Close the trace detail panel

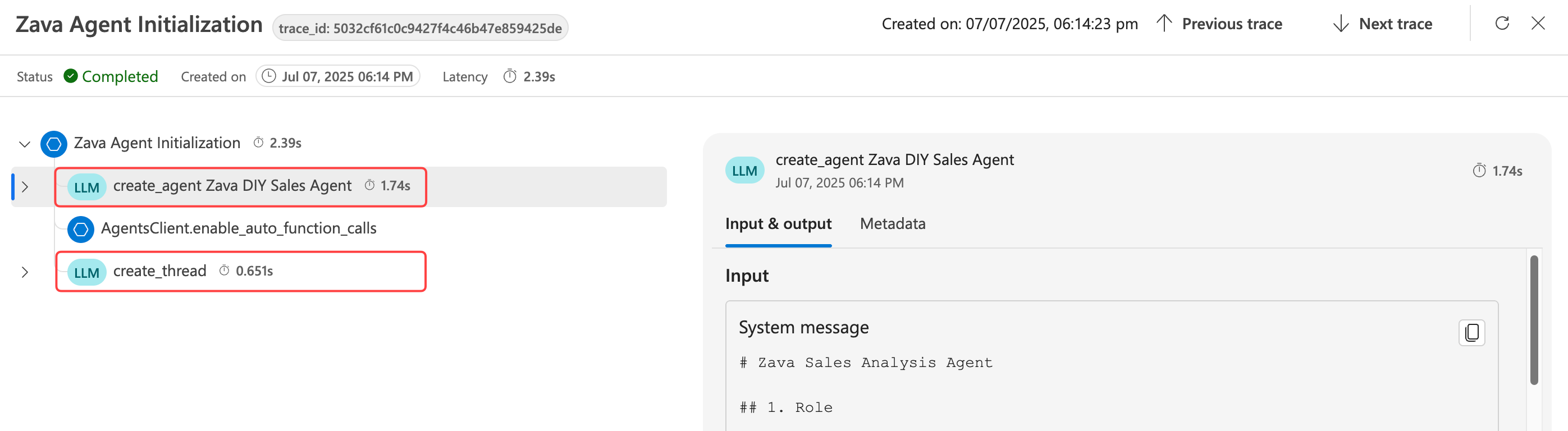[x=1538, y=24]
